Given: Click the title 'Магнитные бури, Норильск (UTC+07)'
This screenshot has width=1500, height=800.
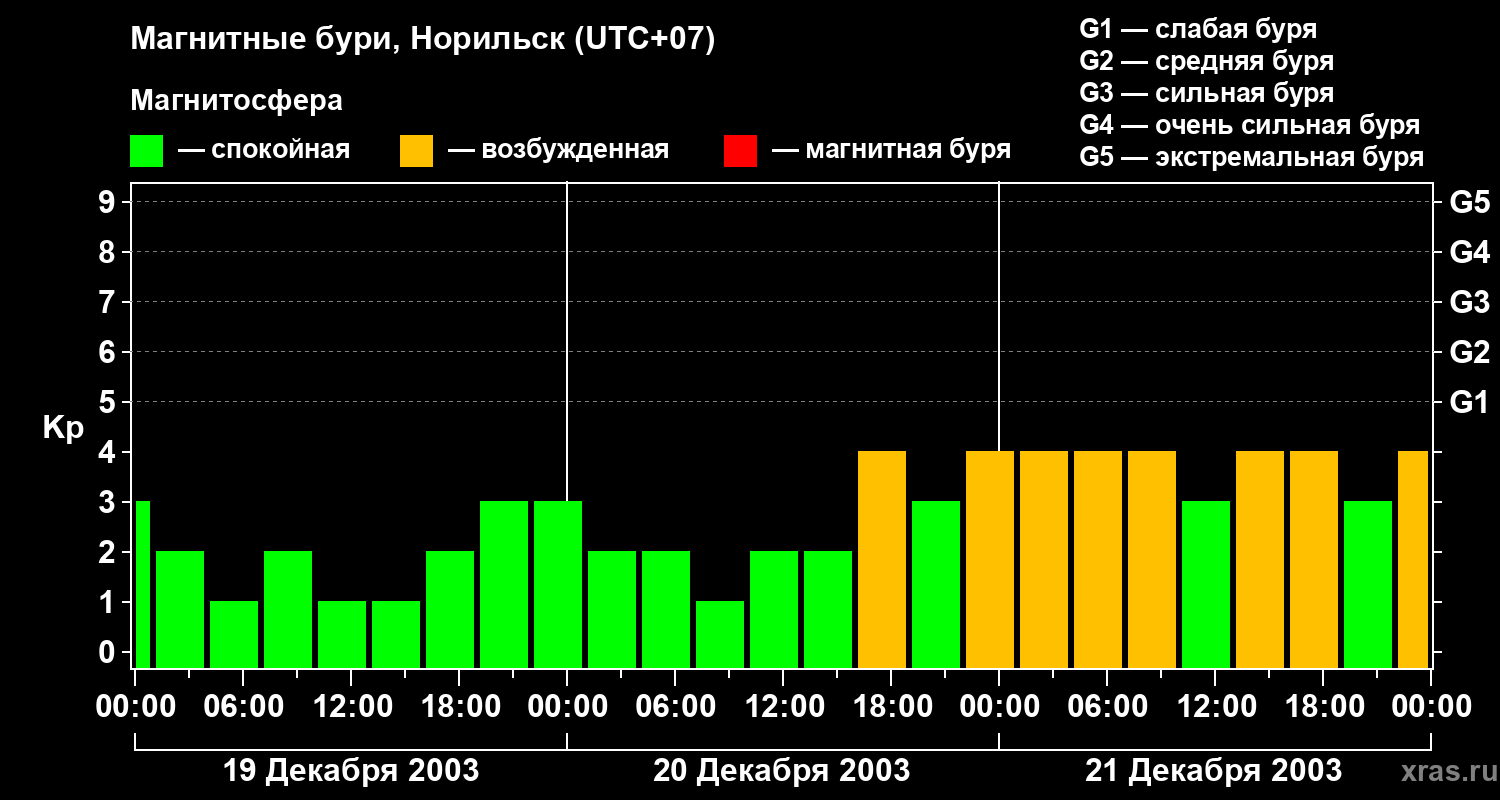Looking at the screenshot, I should click(x=423, y=40).
